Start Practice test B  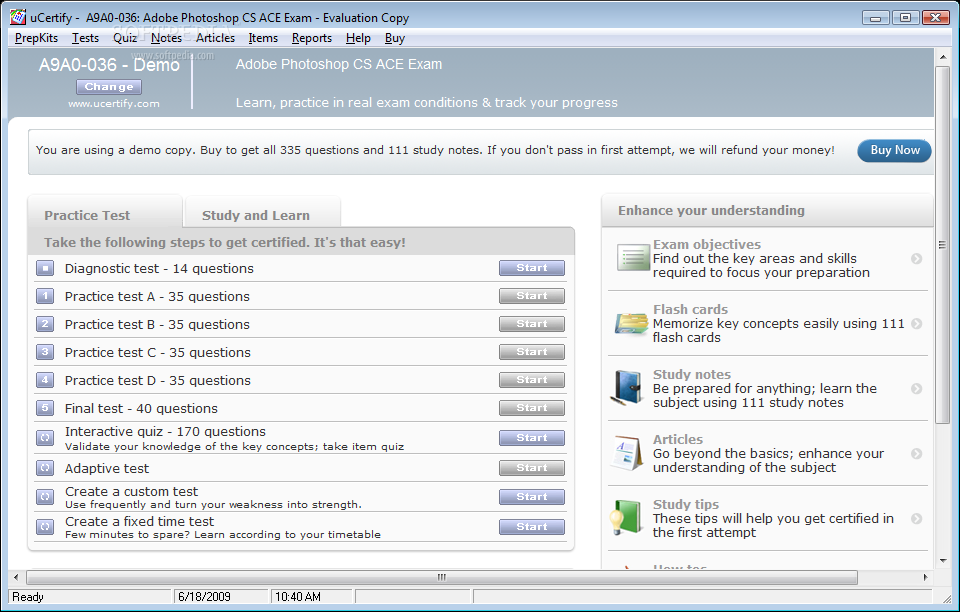[531, 324]
